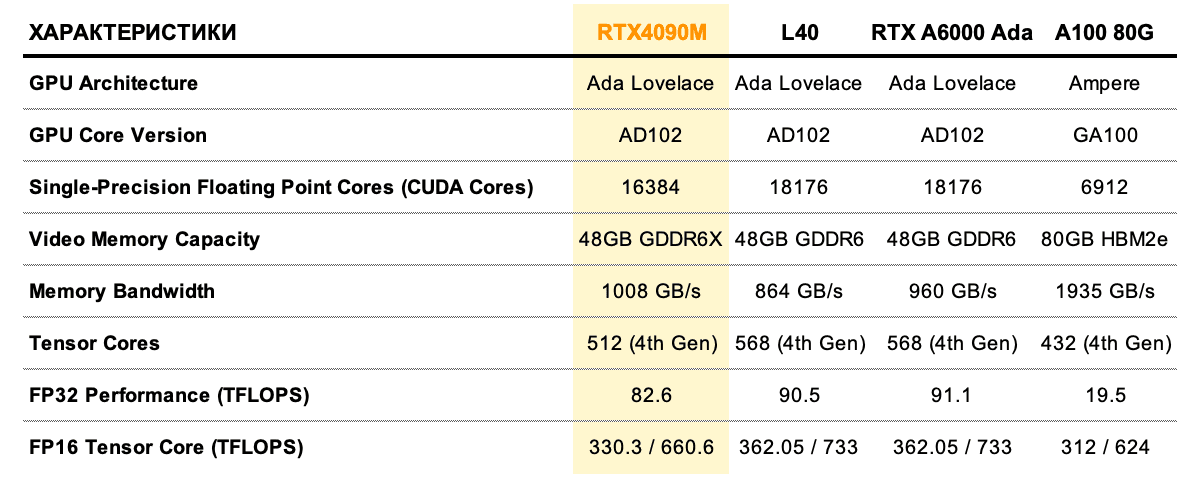Click FP16 Tensor Core (TFLOPS) label
The image size is (1200, 484).
166,447
